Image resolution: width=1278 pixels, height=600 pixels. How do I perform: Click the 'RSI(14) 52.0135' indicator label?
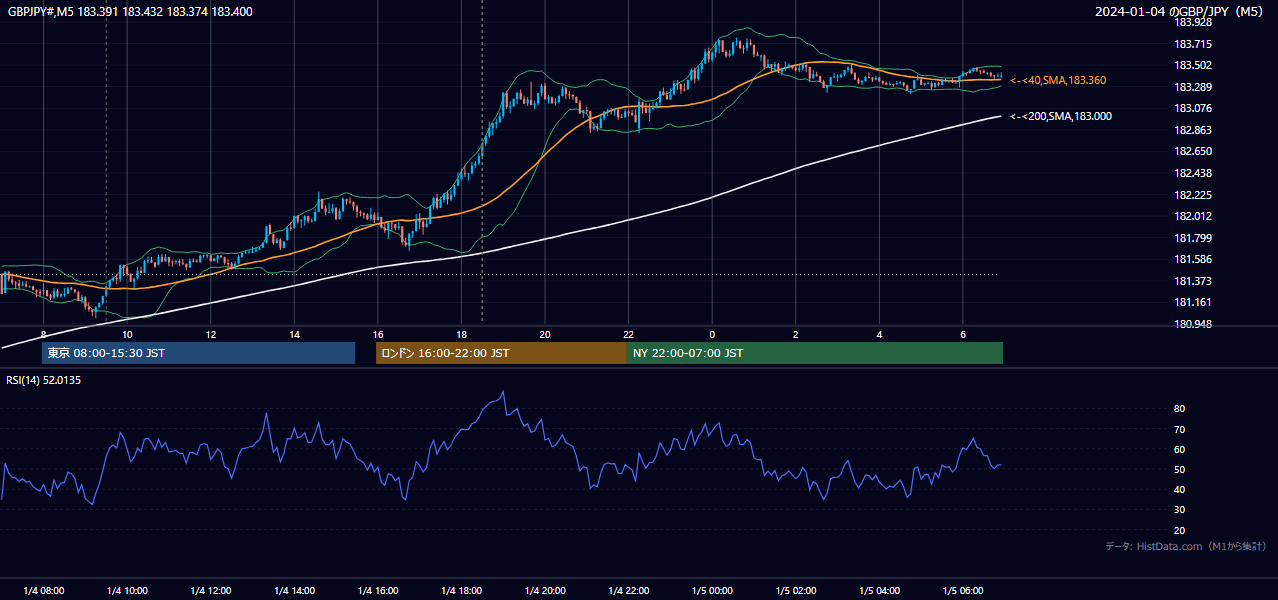pos(44,380)
